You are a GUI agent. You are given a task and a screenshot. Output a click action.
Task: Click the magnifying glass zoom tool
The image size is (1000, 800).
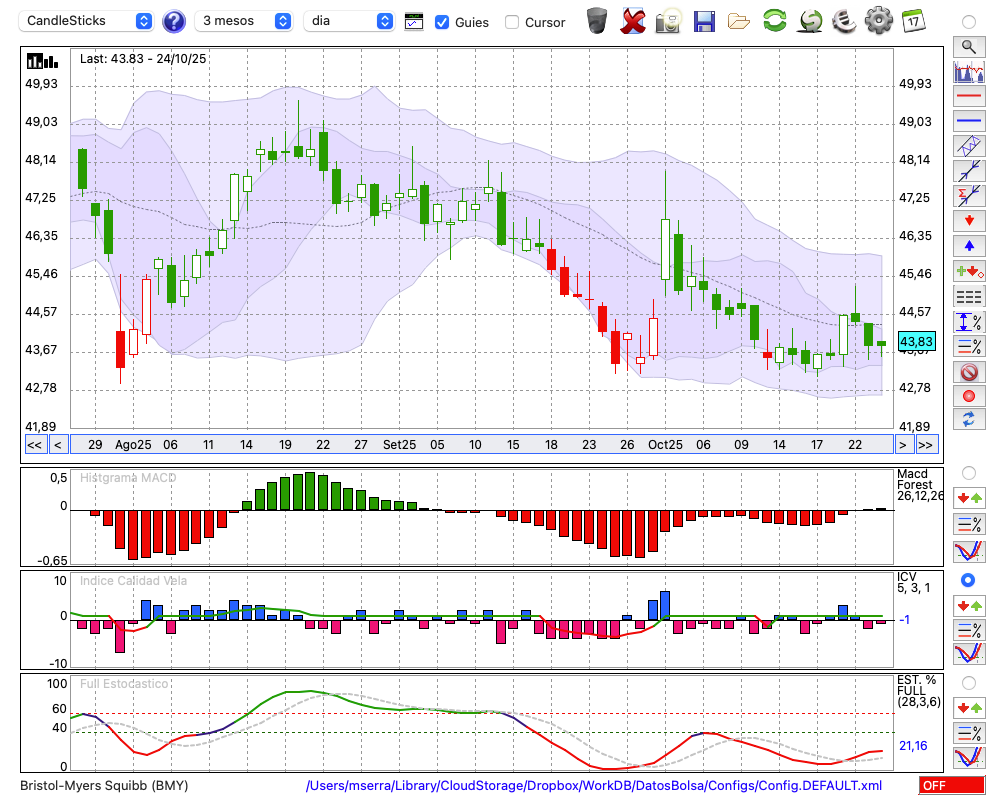pyautogui.click(x=968, y=46)
